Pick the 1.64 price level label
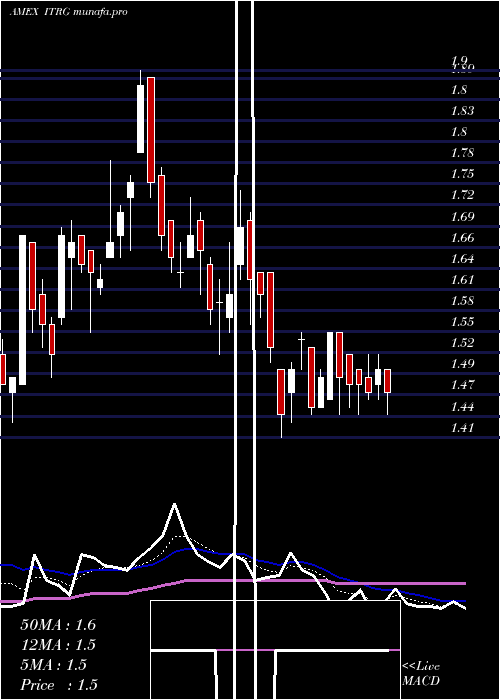 462,258
